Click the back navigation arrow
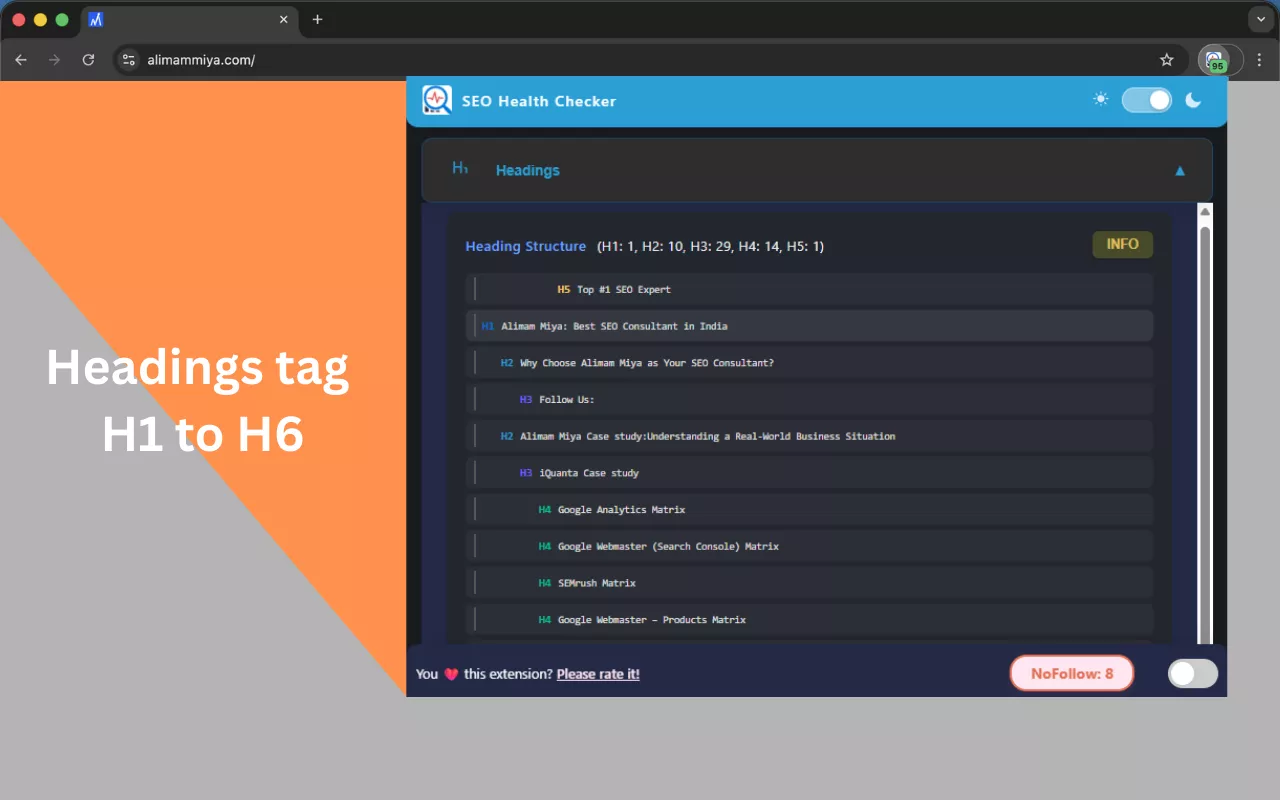 [x=21, y=59]
